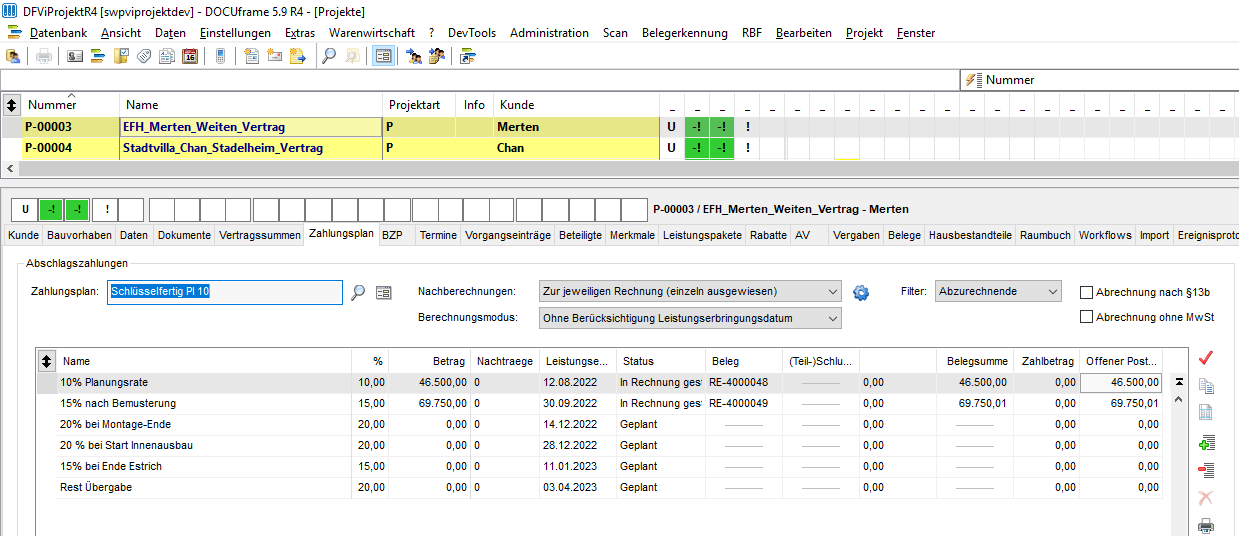Expand the payment table column selector arrows

coord(46,361)
